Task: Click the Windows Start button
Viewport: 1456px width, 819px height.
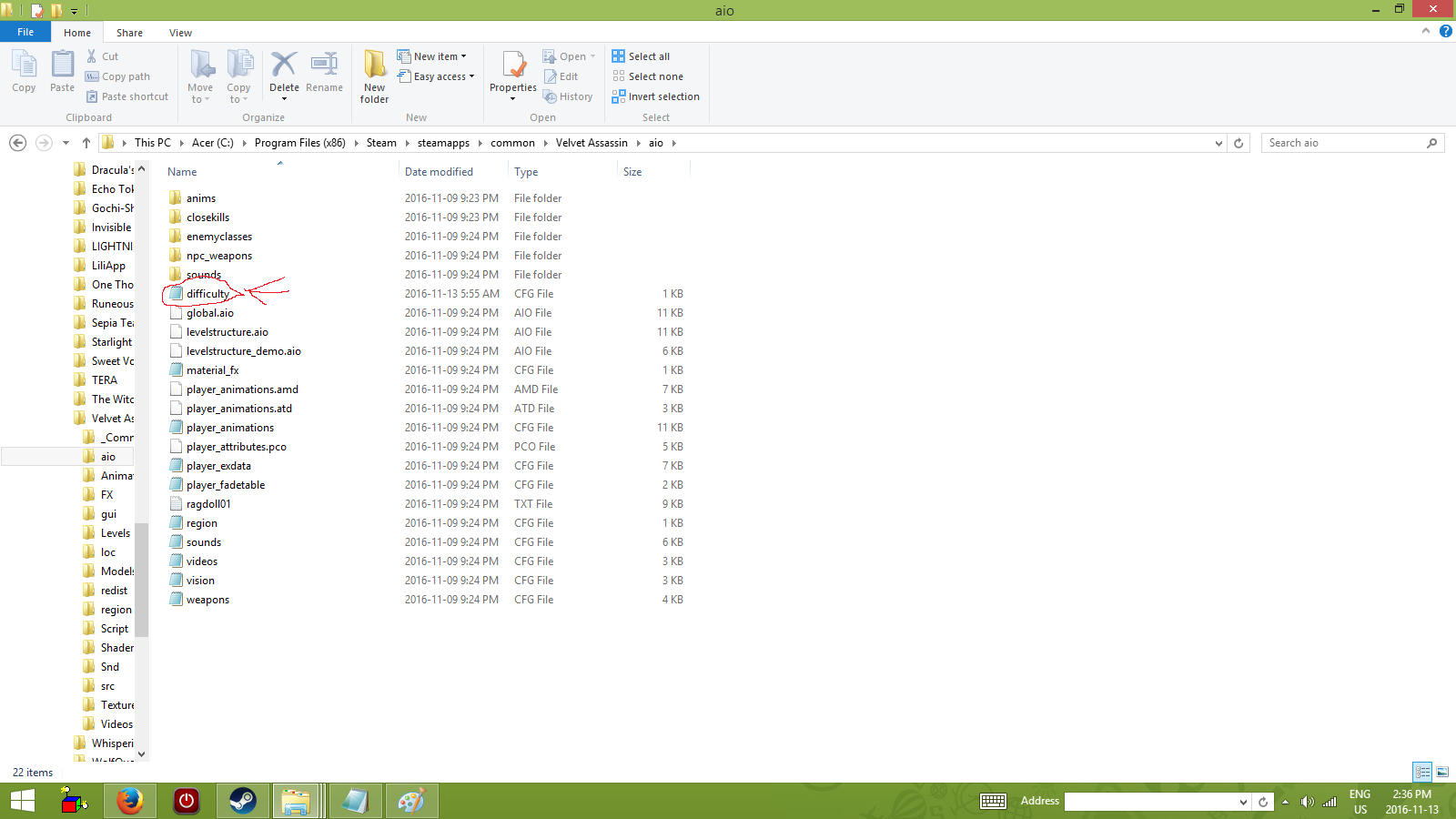Action: pyautogui.click(x=23, y=801)
